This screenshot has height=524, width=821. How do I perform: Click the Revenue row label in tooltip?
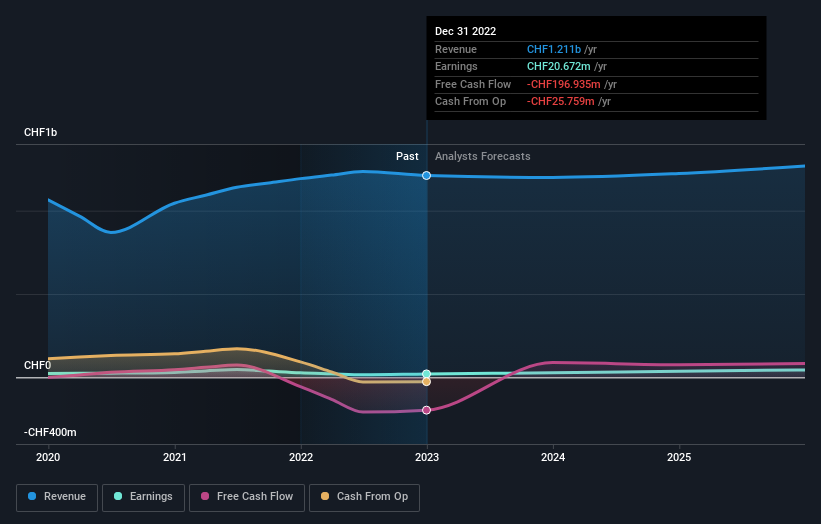(x=456, y=49)
